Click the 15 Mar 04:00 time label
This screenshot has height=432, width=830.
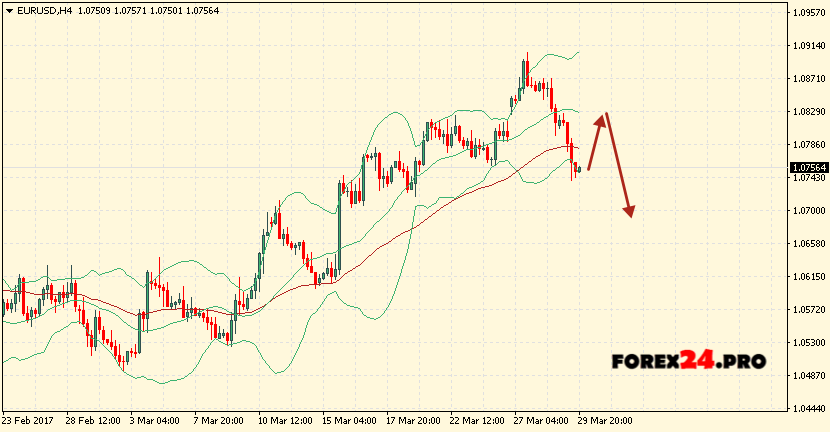tap(350, 420)
